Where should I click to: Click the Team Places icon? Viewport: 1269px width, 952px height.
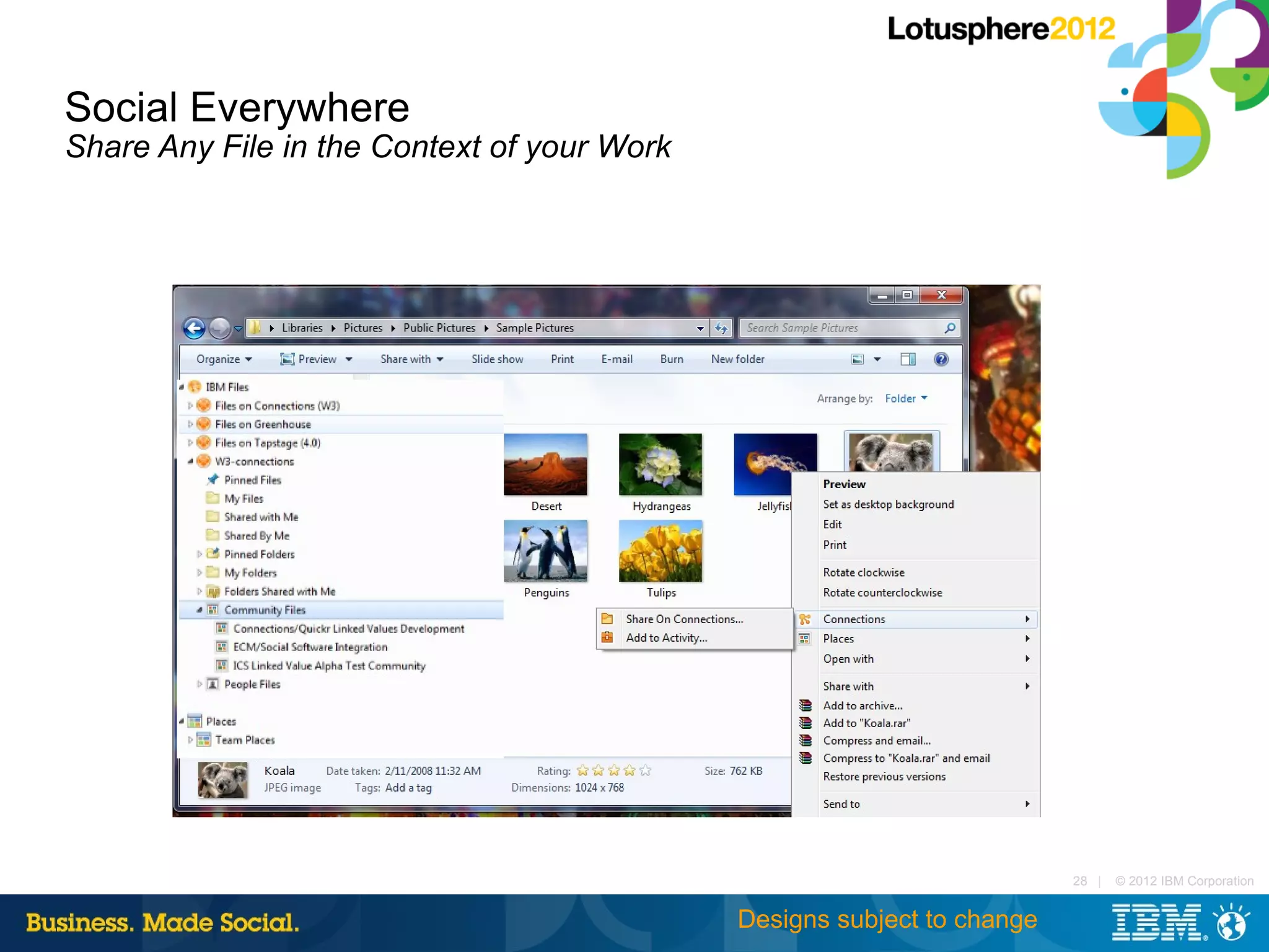[204, 740]
